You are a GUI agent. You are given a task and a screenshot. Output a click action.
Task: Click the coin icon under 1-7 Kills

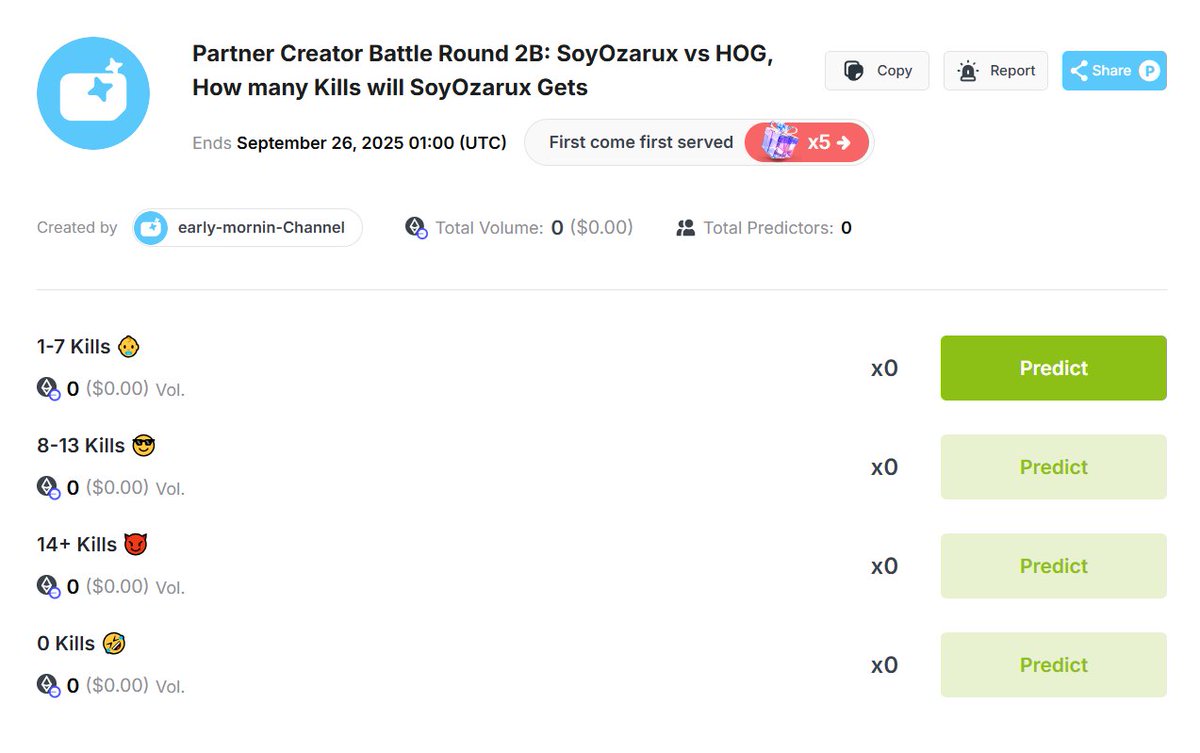tap(48, 388)
